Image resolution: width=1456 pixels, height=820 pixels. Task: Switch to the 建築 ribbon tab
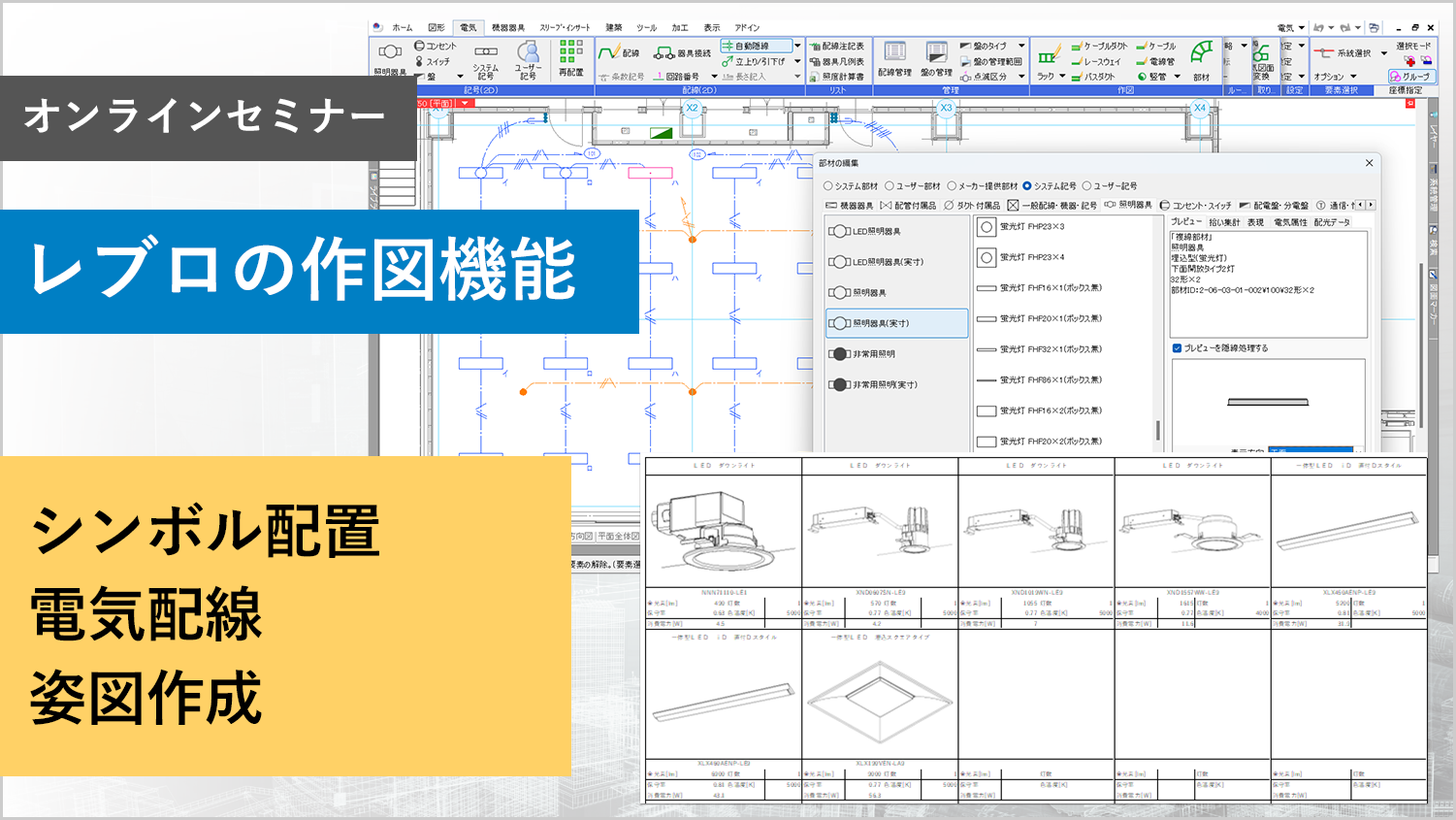(x=613, y=27)
